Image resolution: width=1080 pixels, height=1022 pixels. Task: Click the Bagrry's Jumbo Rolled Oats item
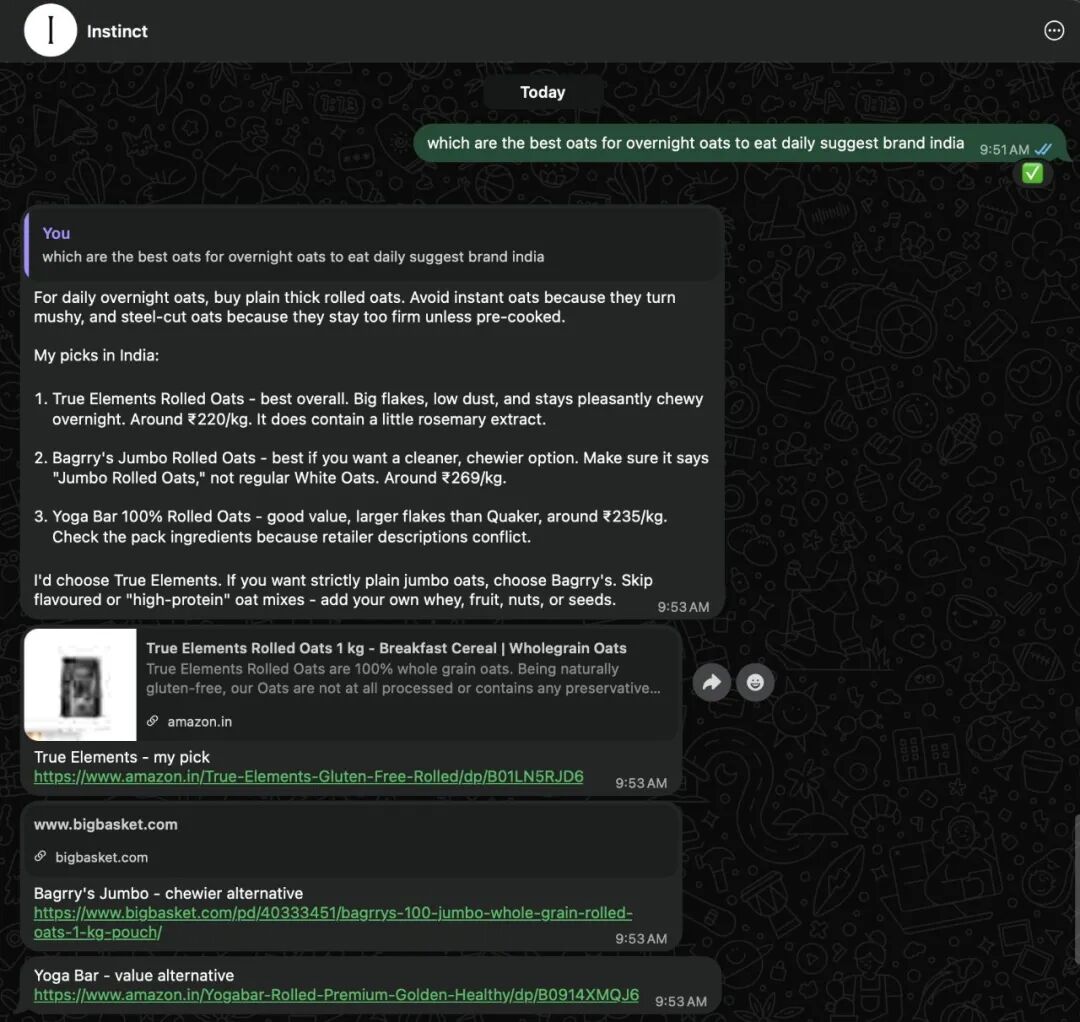click(371, 468)
